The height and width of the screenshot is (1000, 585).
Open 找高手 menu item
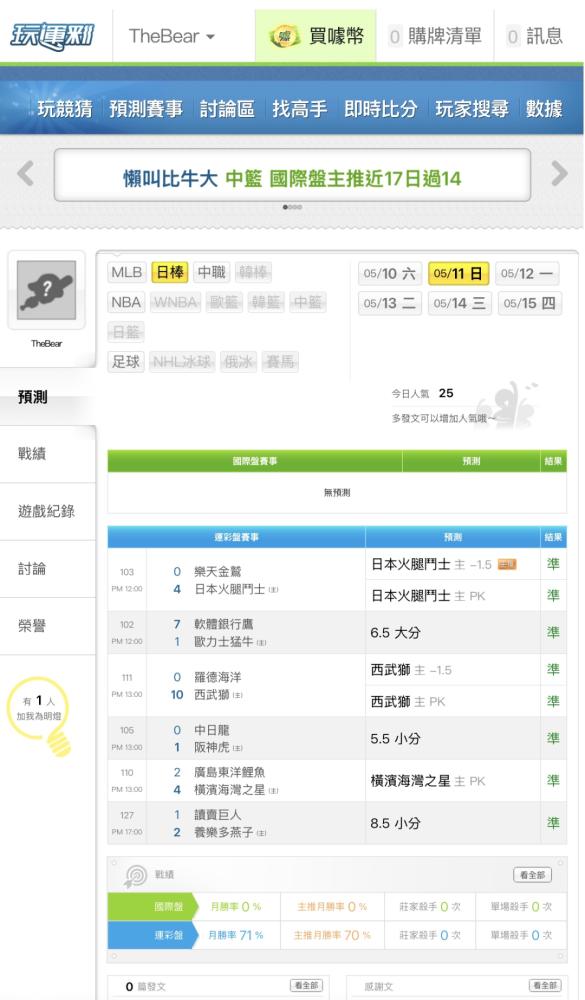299,108
